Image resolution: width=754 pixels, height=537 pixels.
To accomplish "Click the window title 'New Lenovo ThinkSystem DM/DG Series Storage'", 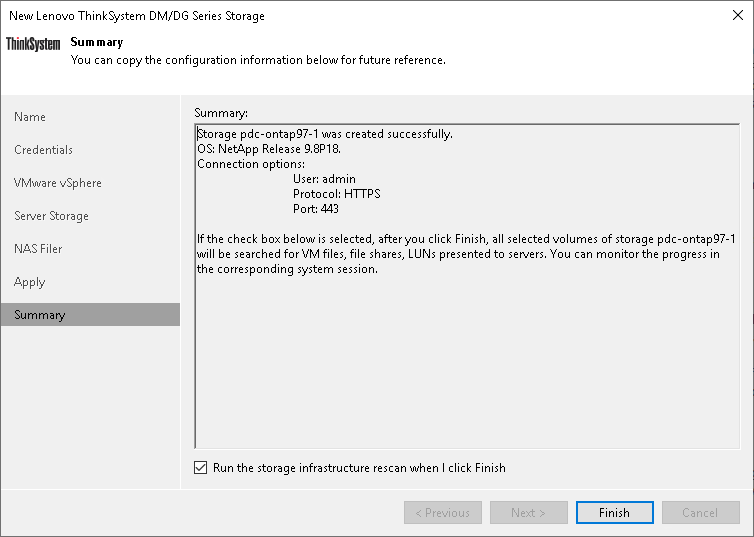I will click(137, 16).
